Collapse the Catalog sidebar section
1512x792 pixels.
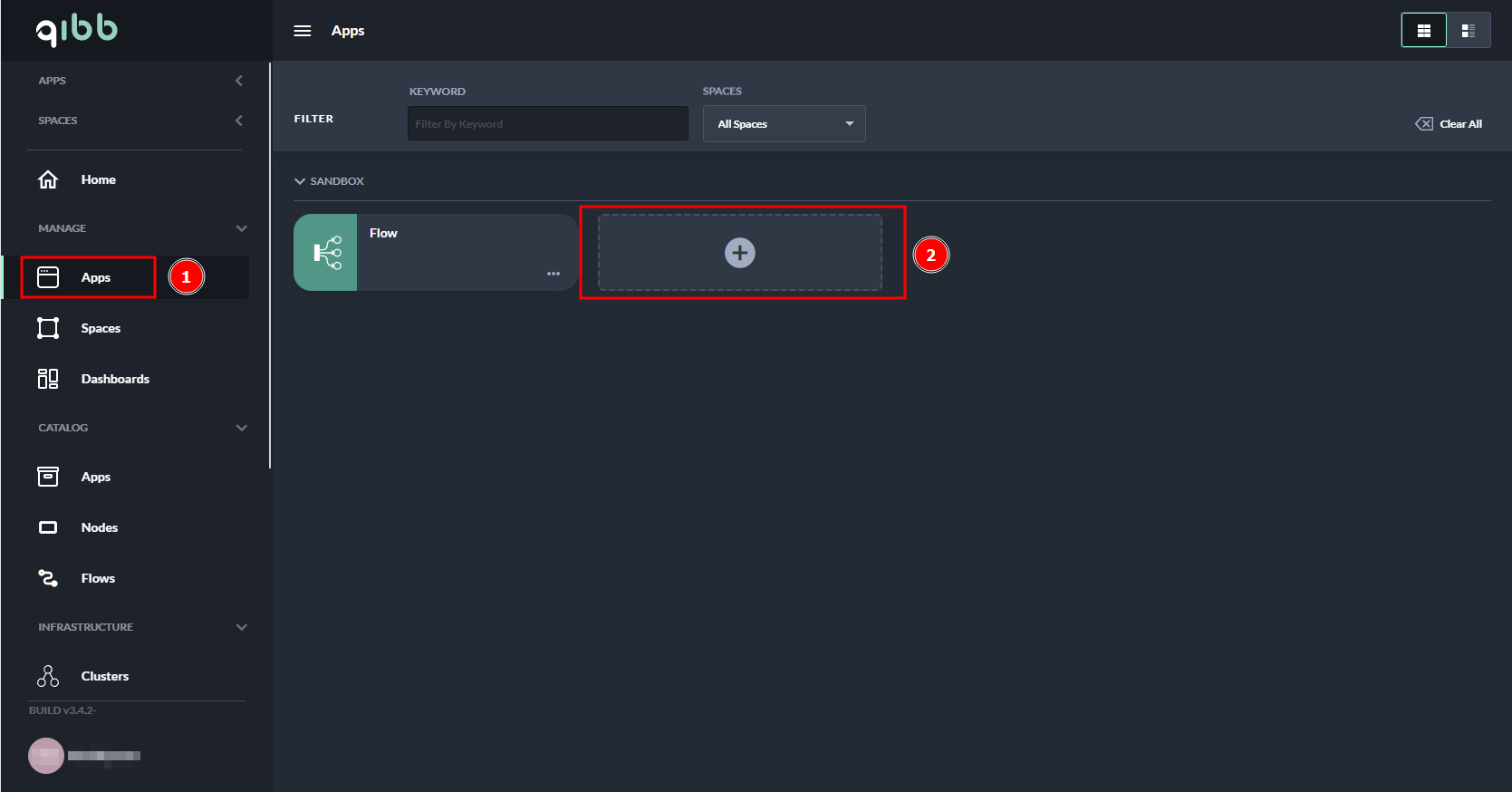tap(241, 428)
